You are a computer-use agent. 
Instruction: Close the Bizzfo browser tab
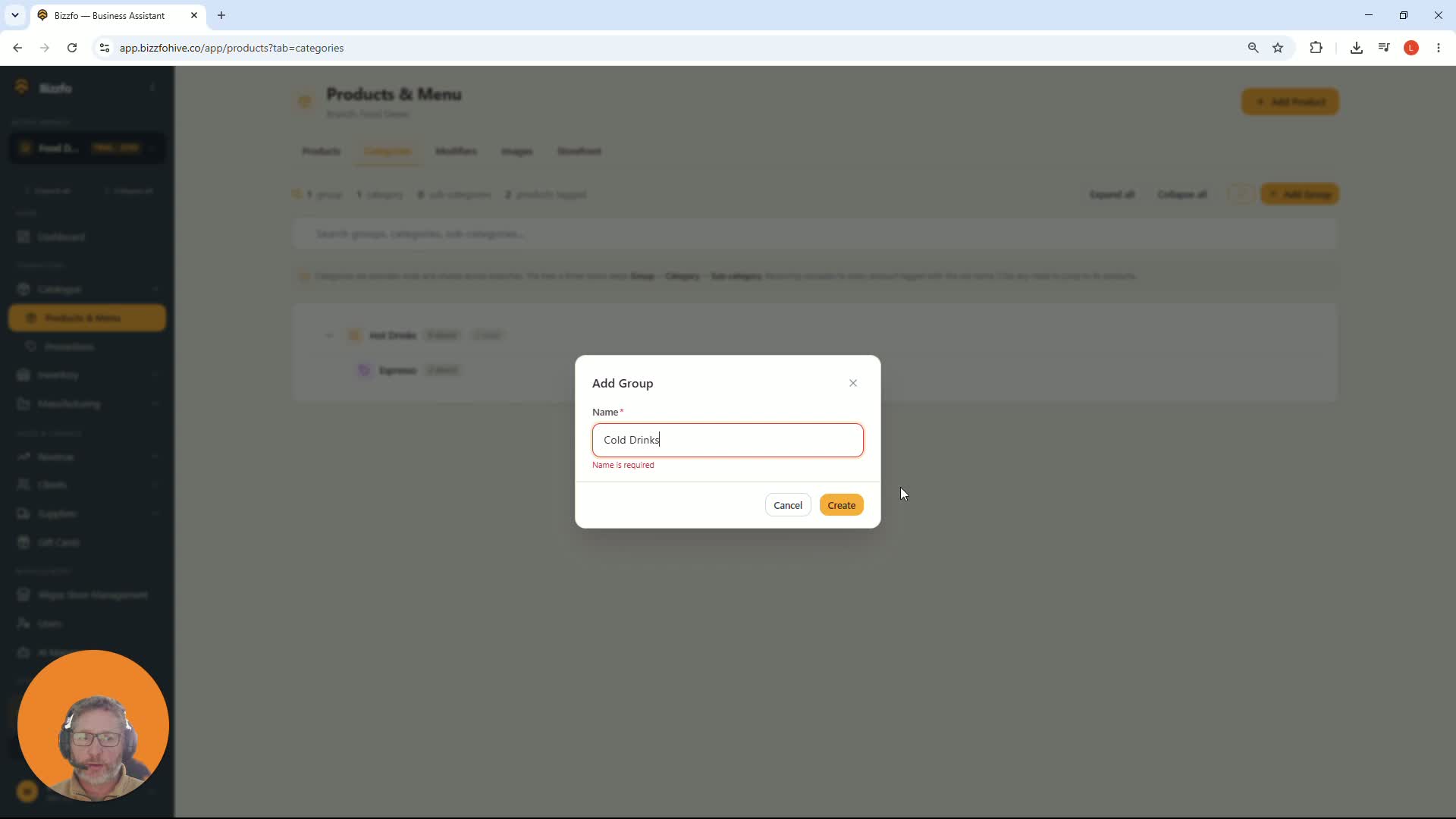click(194, 15)
